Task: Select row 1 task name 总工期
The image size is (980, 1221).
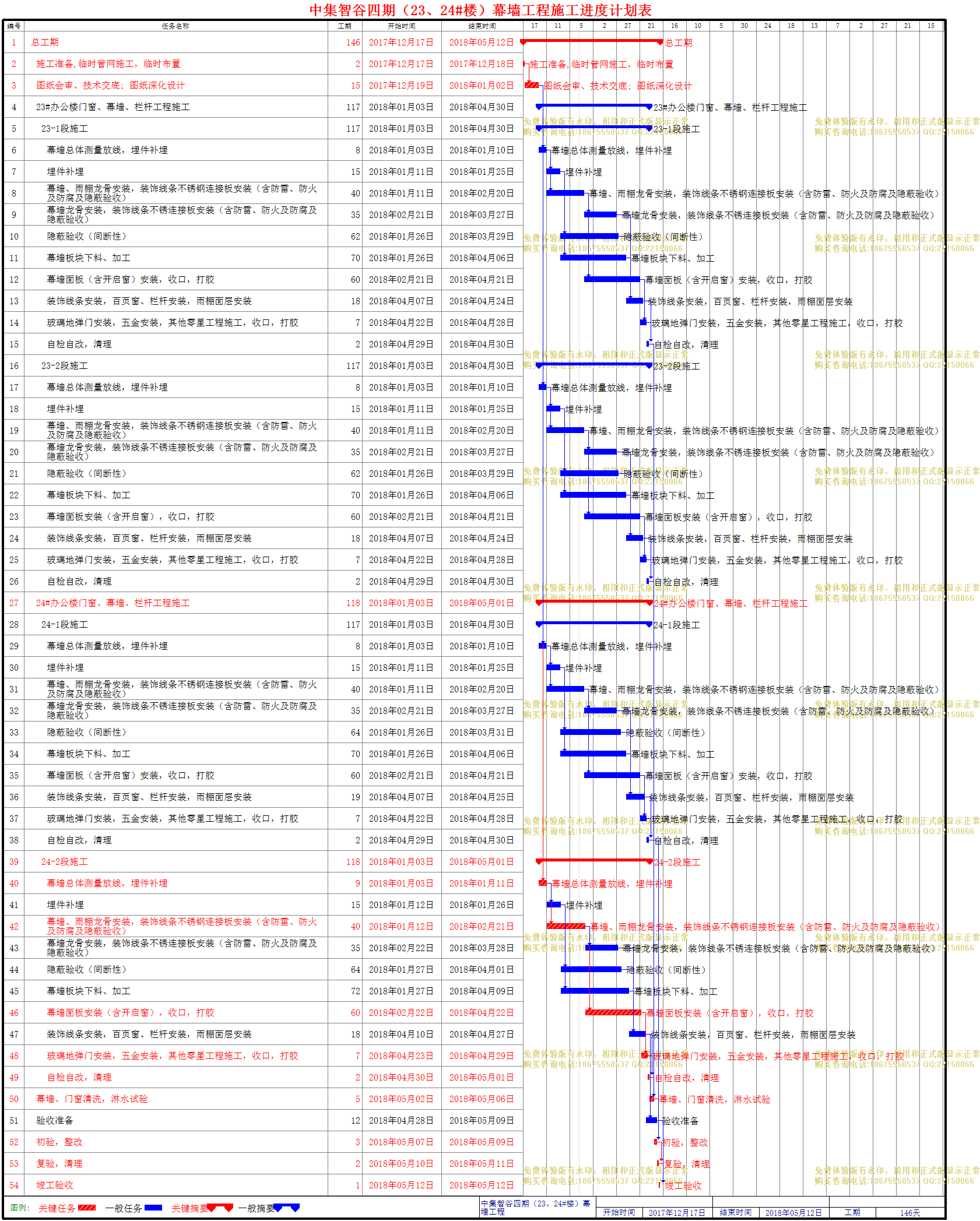Action: 45,42
